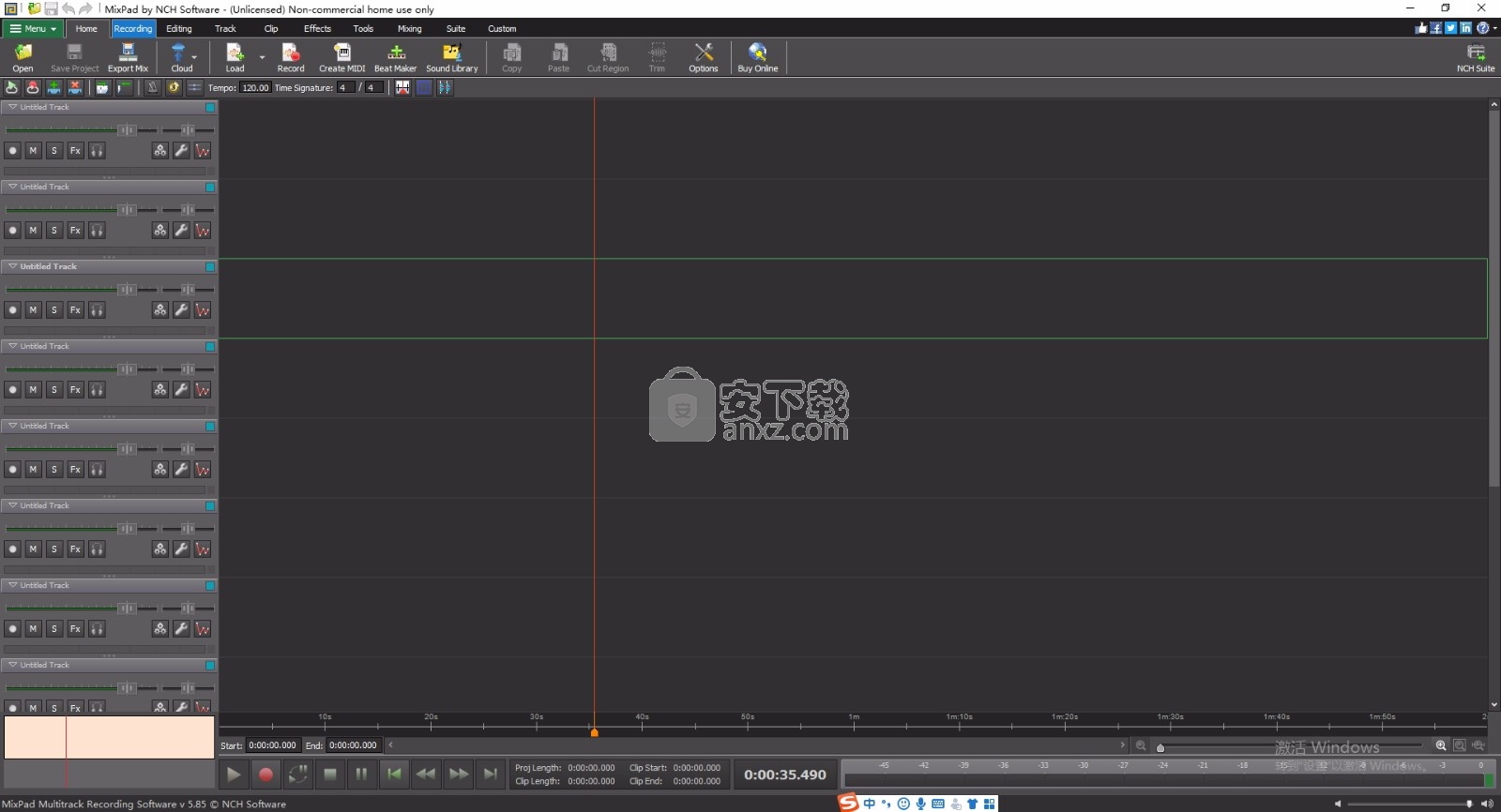
Task: Click the zoom in magnifier icon
Action: pos(1441,745)
